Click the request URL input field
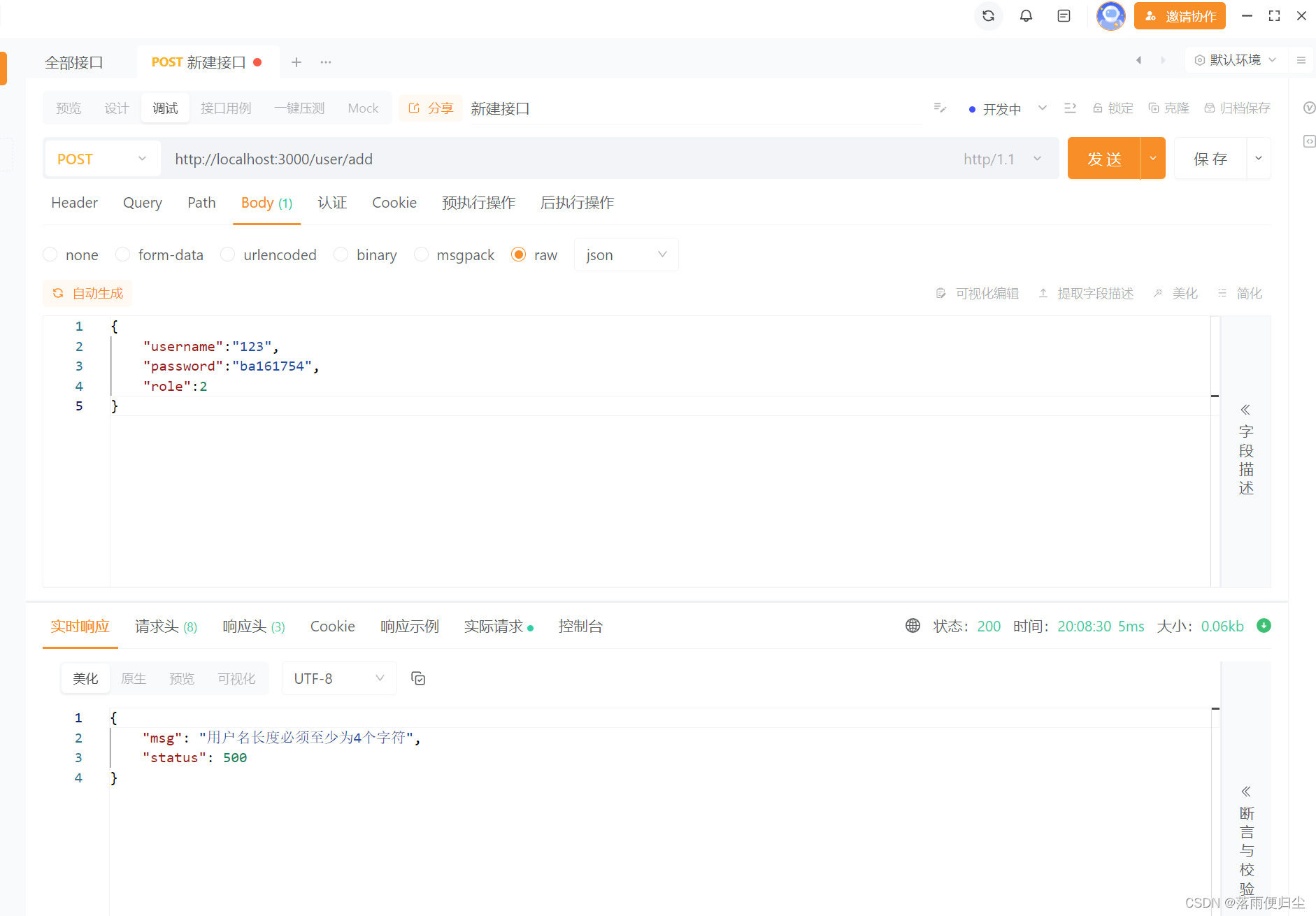This screenshot has width=1316, height=916. click(x=489, y=159)
